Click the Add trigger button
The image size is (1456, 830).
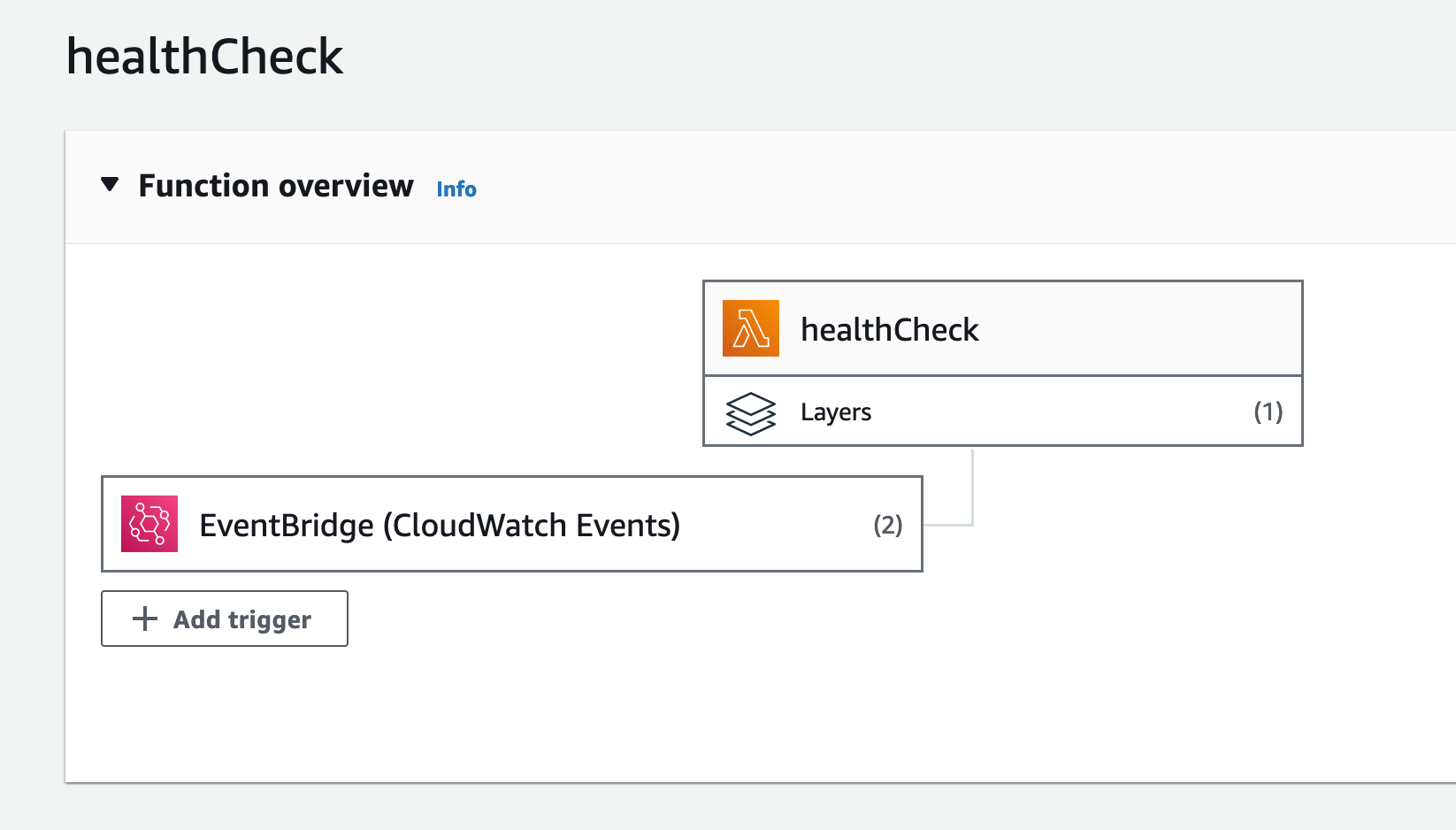[x=225, y=619]
